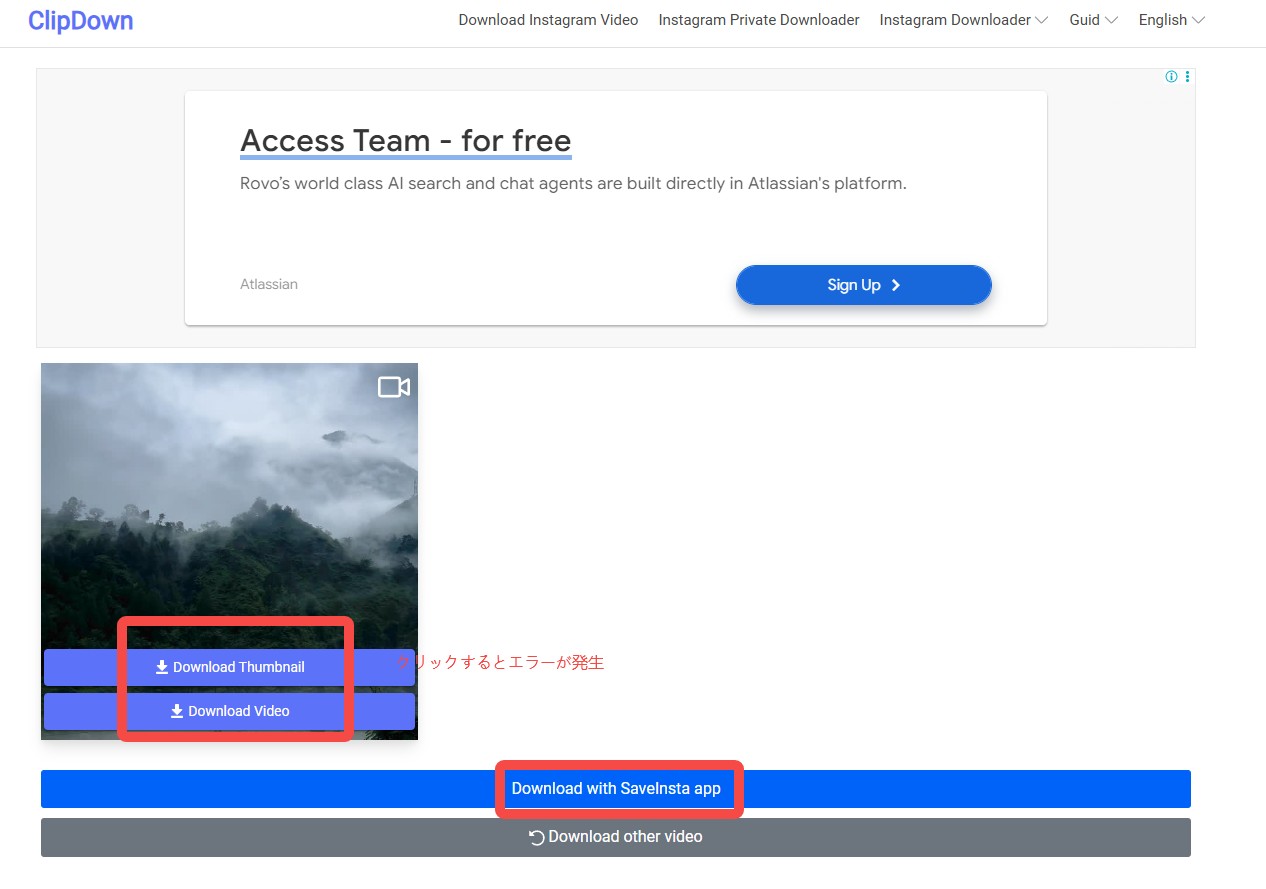Open the ClipDown home logo
This screenshot has height=889, width=1266.
(80, 20)
